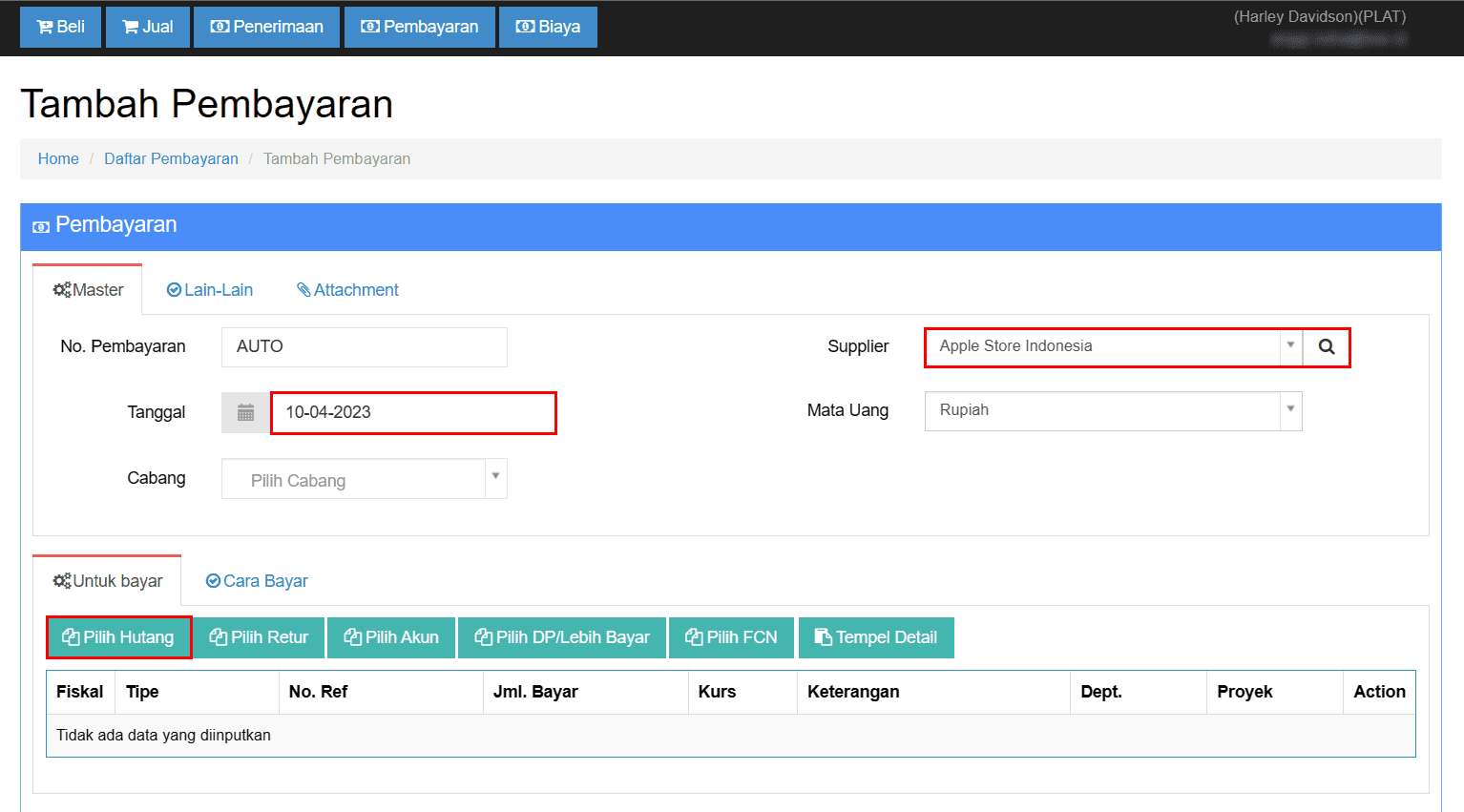Click the Tanggal date input field
1464x812 pixels.
[x=413, y=412]
